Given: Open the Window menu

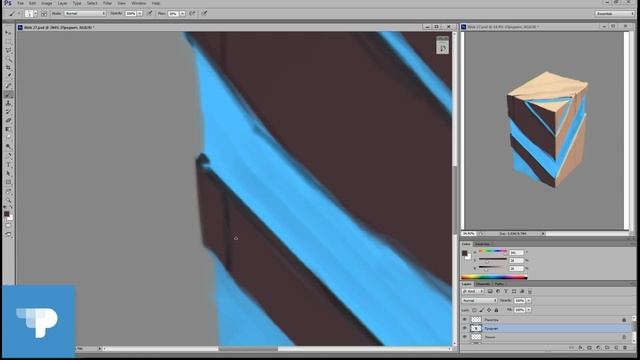Looking at the screenshot, I should (139, 3).
